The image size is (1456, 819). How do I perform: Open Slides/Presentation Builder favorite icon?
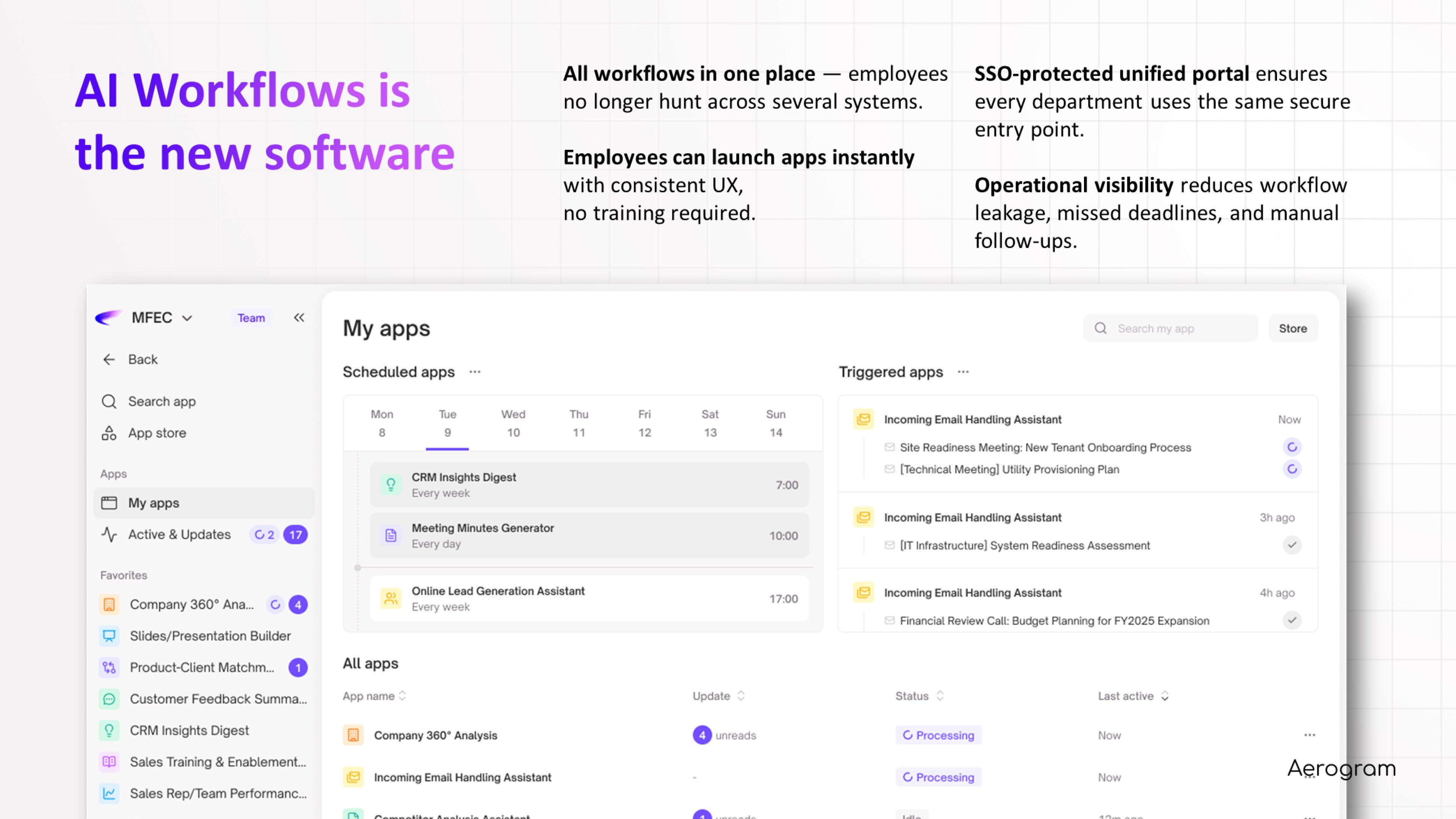(x=109, y=636)
